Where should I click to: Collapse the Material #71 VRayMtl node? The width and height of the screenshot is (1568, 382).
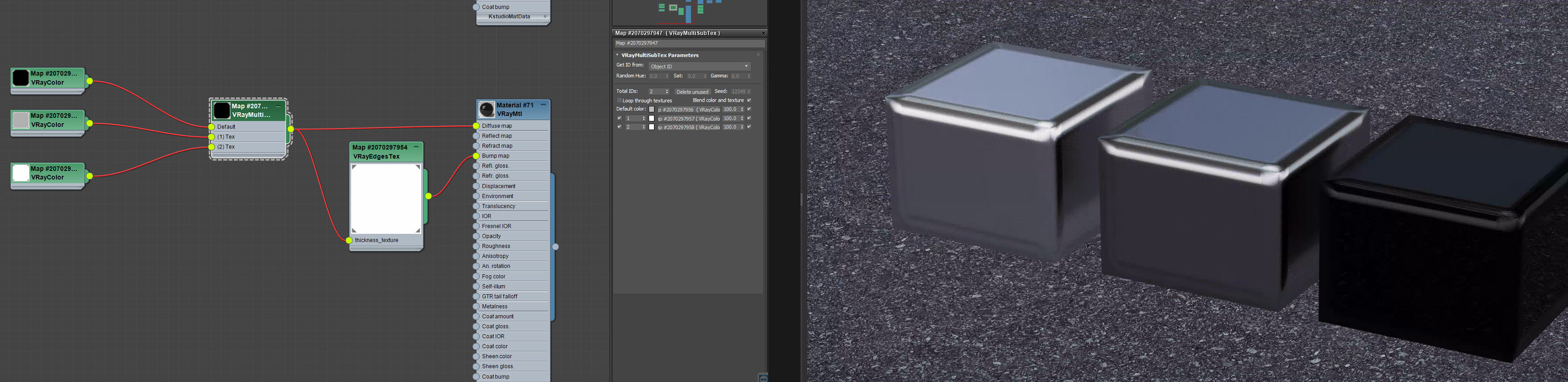point(543,105)
